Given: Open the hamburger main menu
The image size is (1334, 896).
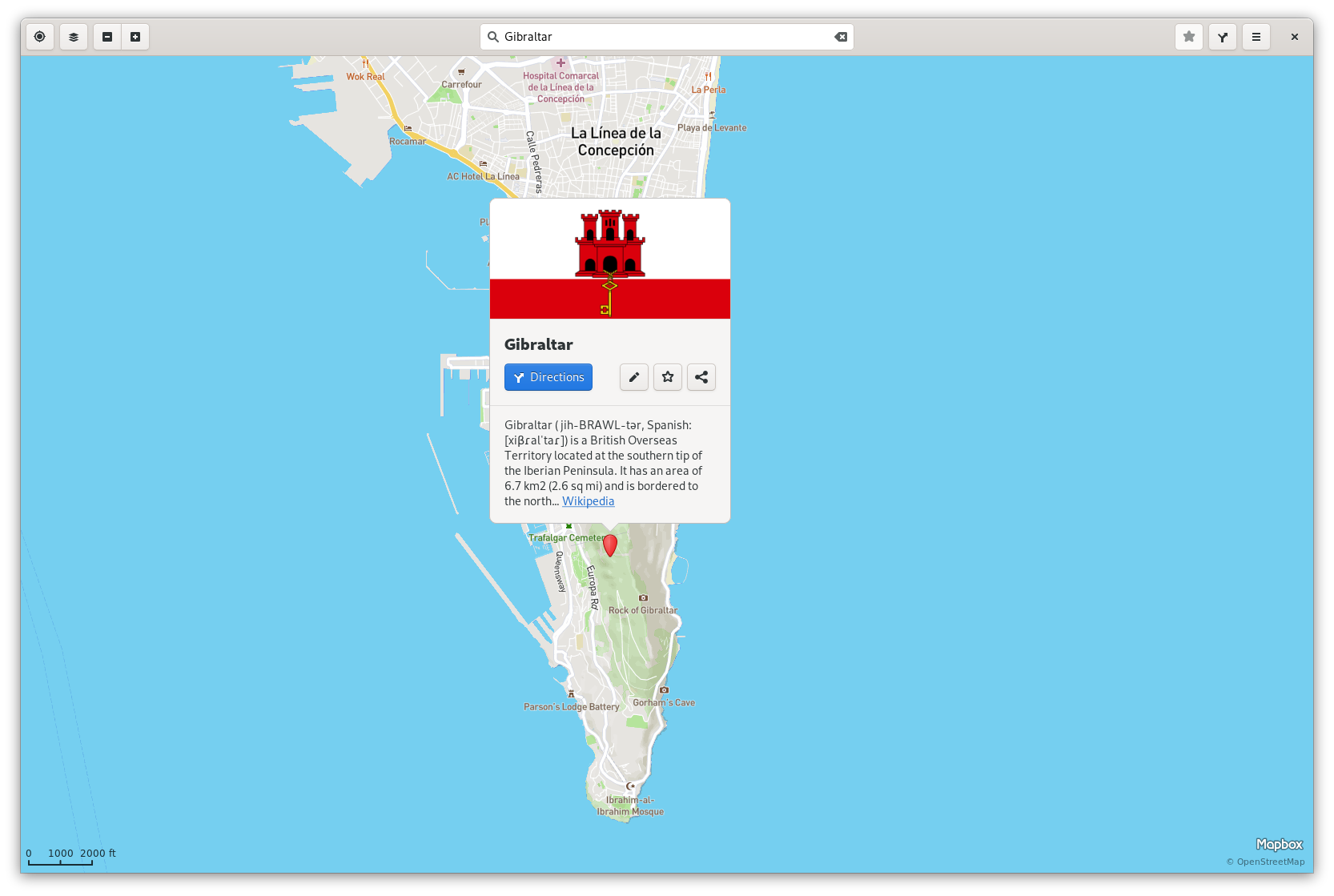Looking at the screenshot, I should click(x=1256, y=37).
